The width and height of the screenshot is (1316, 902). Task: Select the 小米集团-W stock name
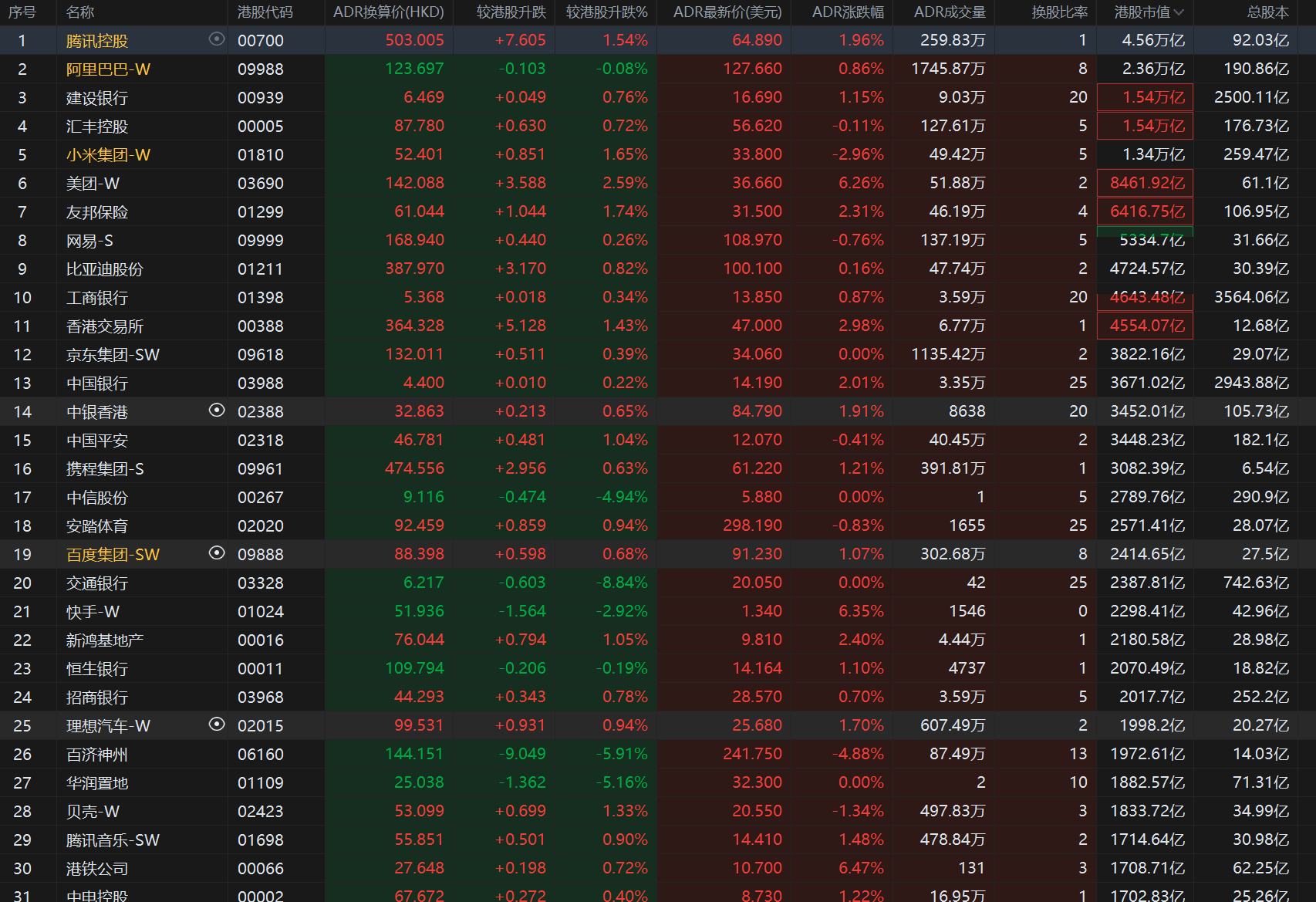108,154
